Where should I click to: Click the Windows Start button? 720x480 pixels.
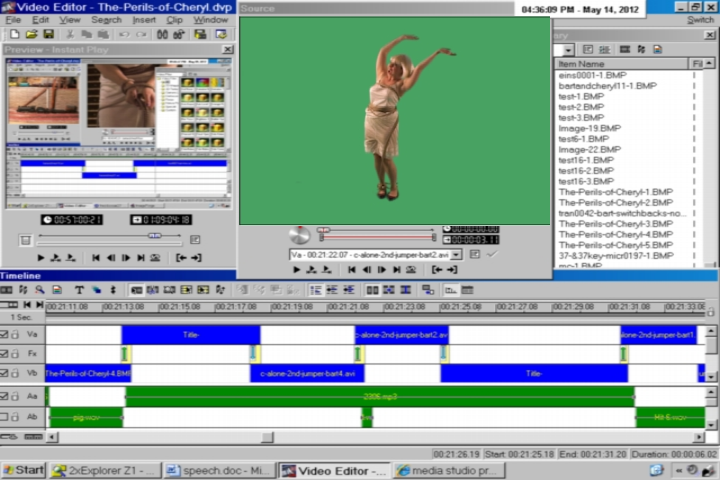[x=23, y=470]
